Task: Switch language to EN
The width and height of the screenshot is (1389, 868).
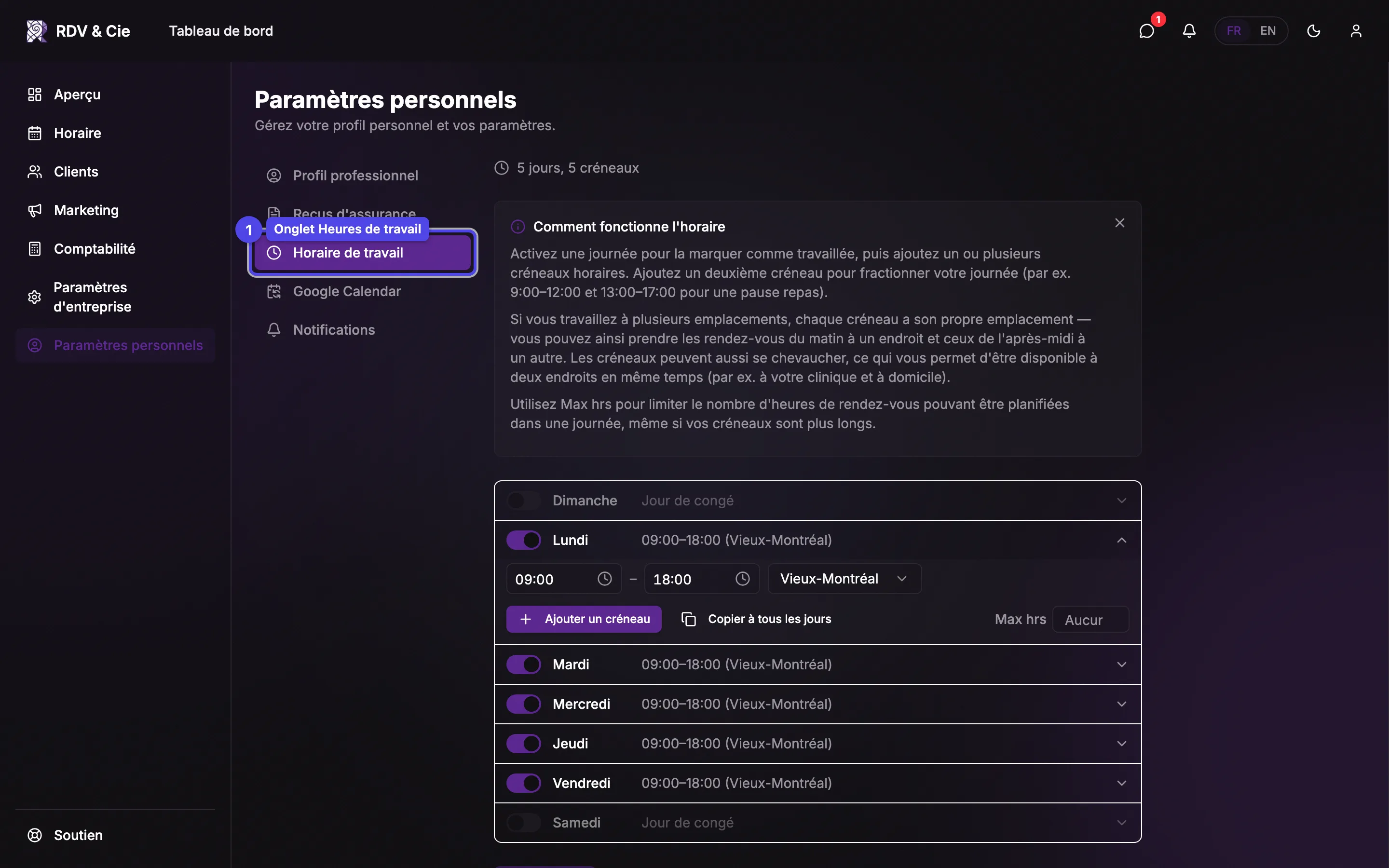Action: coord(1268,31)
